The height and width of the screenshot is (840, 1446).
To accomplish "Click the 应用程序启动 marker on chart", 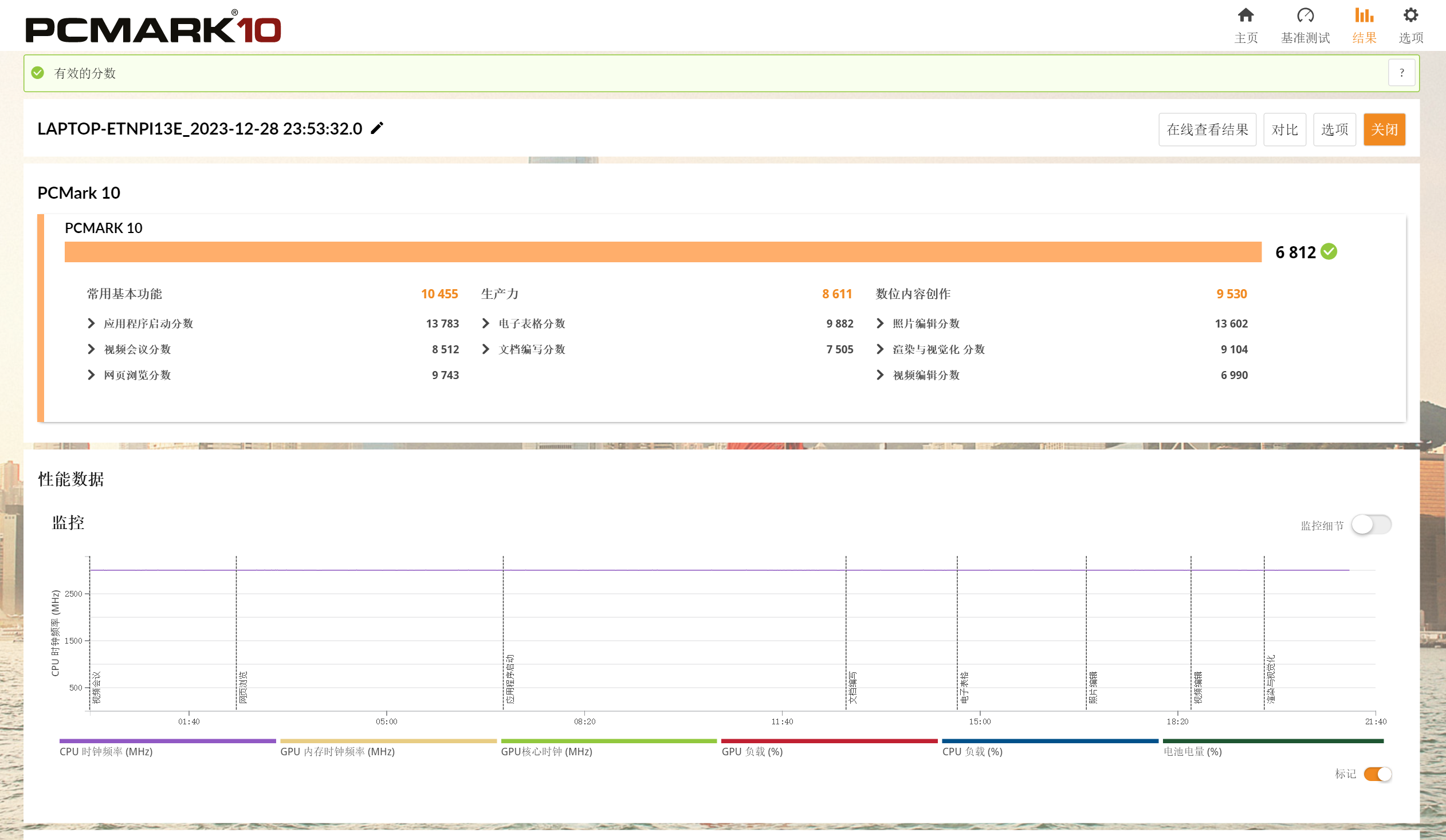I will click(510, 679).
